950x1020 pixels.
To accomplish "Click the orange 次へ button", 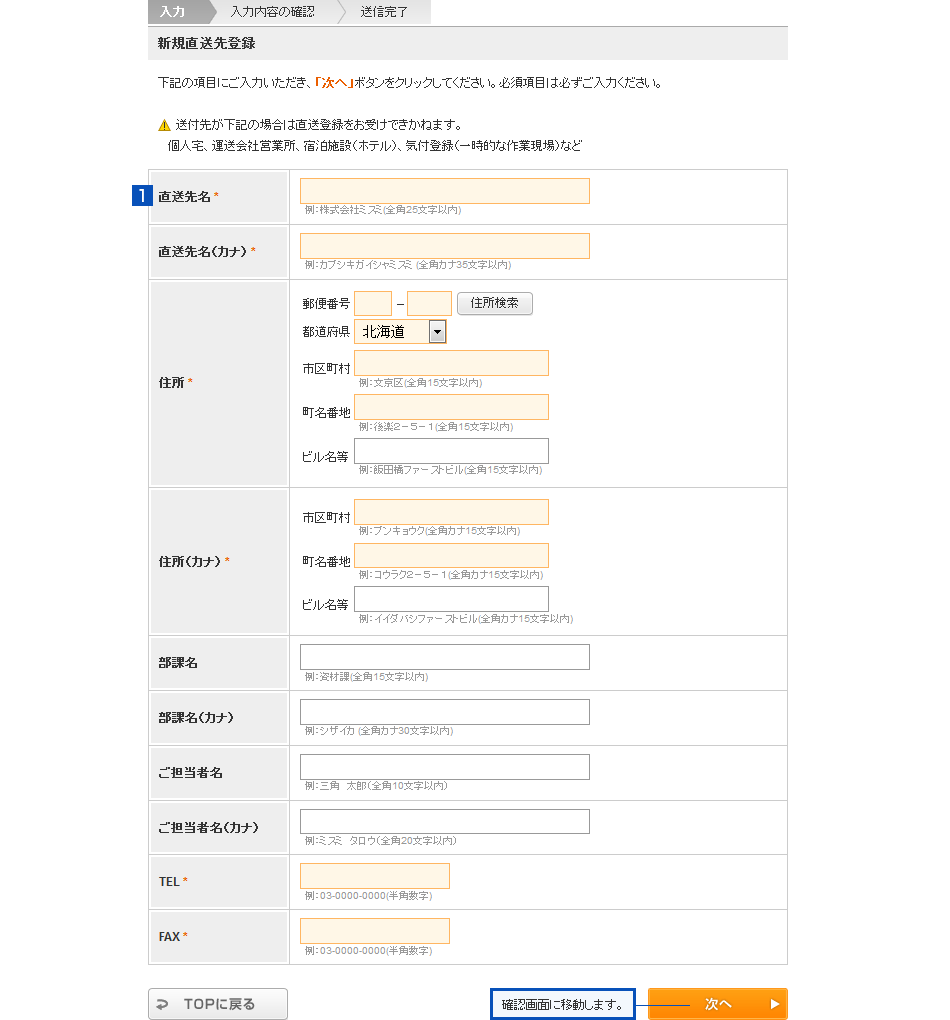I will [x=717, y=1004].
